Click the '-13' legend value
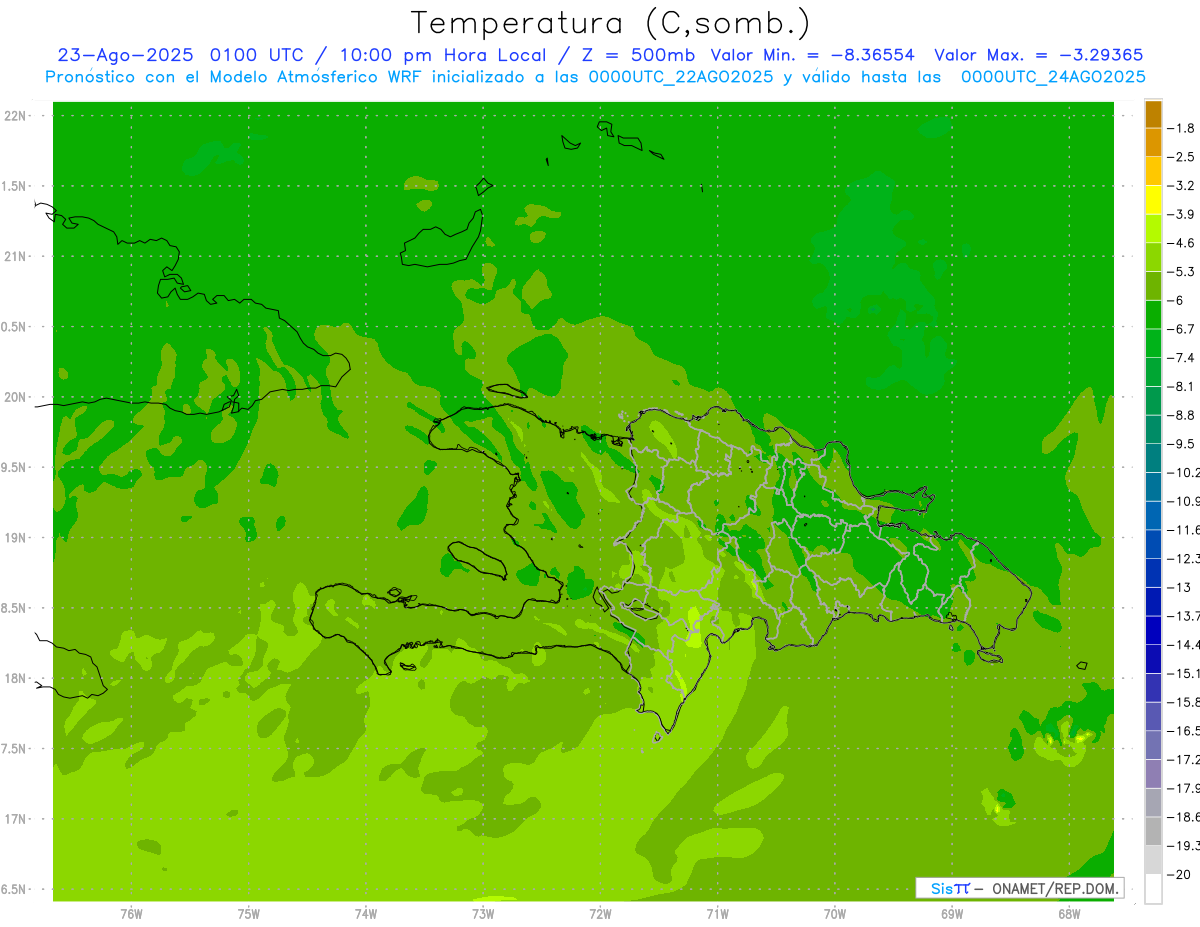 (x=1181, y=587)
